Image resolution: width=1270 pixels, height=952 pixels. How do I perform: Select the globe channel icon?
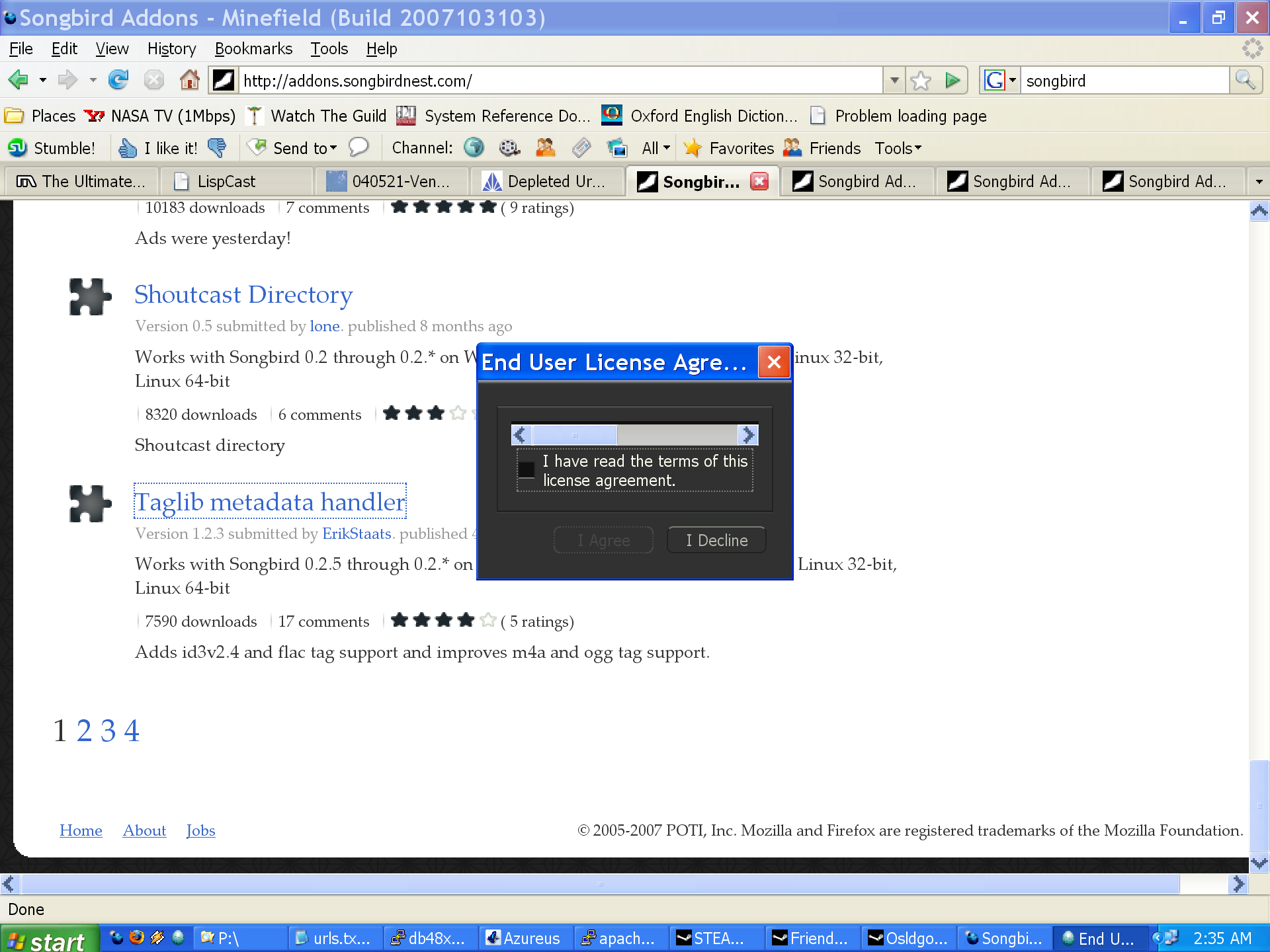point(474,147)
